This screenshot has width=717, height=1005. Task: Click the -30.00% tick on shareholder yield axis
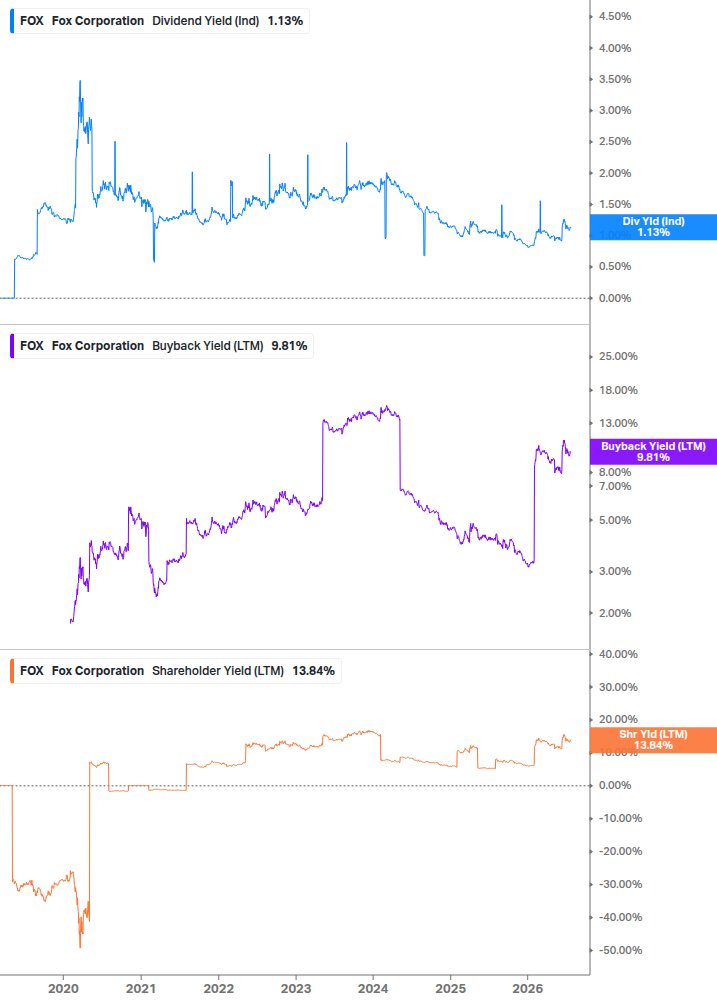(620, 885)
